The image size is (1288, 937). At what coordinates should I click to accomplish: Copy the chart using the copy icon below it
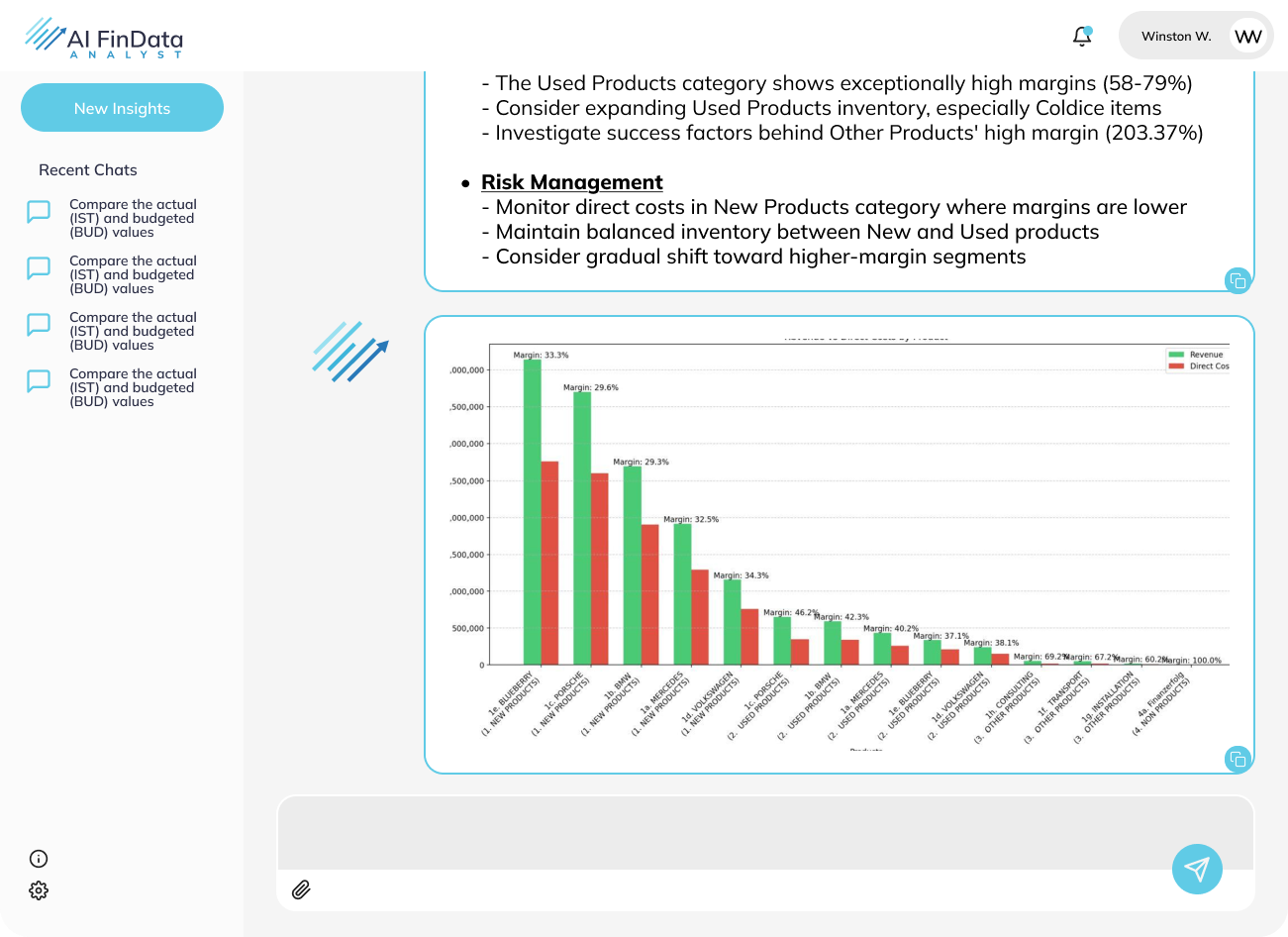point(1238,759)
